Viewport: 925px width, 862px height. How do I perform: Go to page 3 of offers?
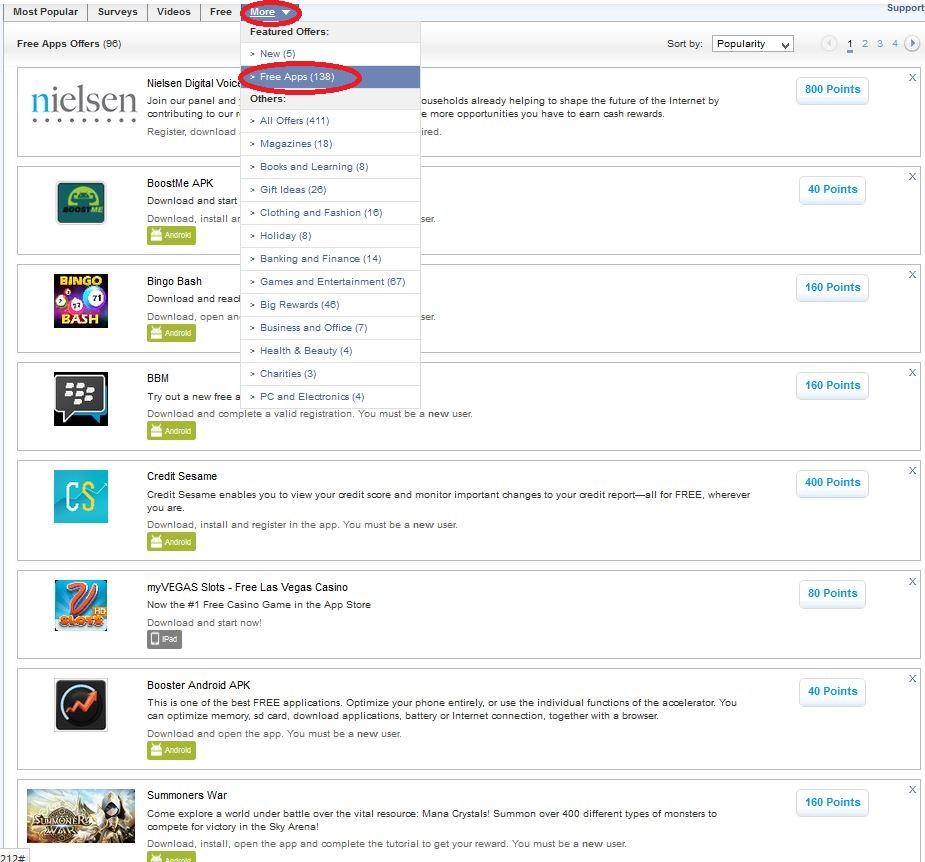(x=880, y=44)
